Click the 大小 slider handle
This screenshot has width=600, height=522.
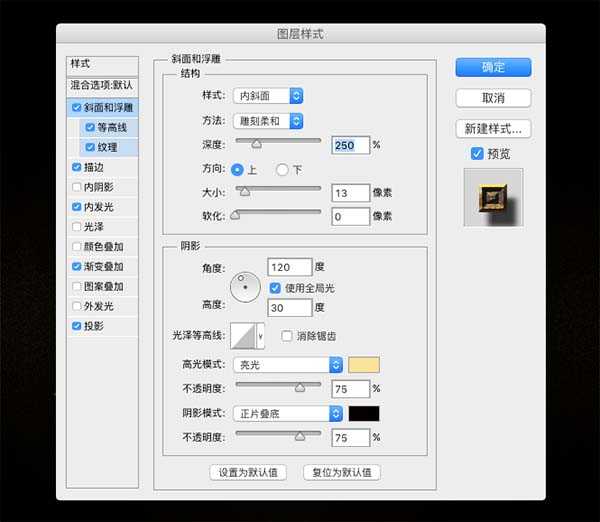tap(245, 191)
